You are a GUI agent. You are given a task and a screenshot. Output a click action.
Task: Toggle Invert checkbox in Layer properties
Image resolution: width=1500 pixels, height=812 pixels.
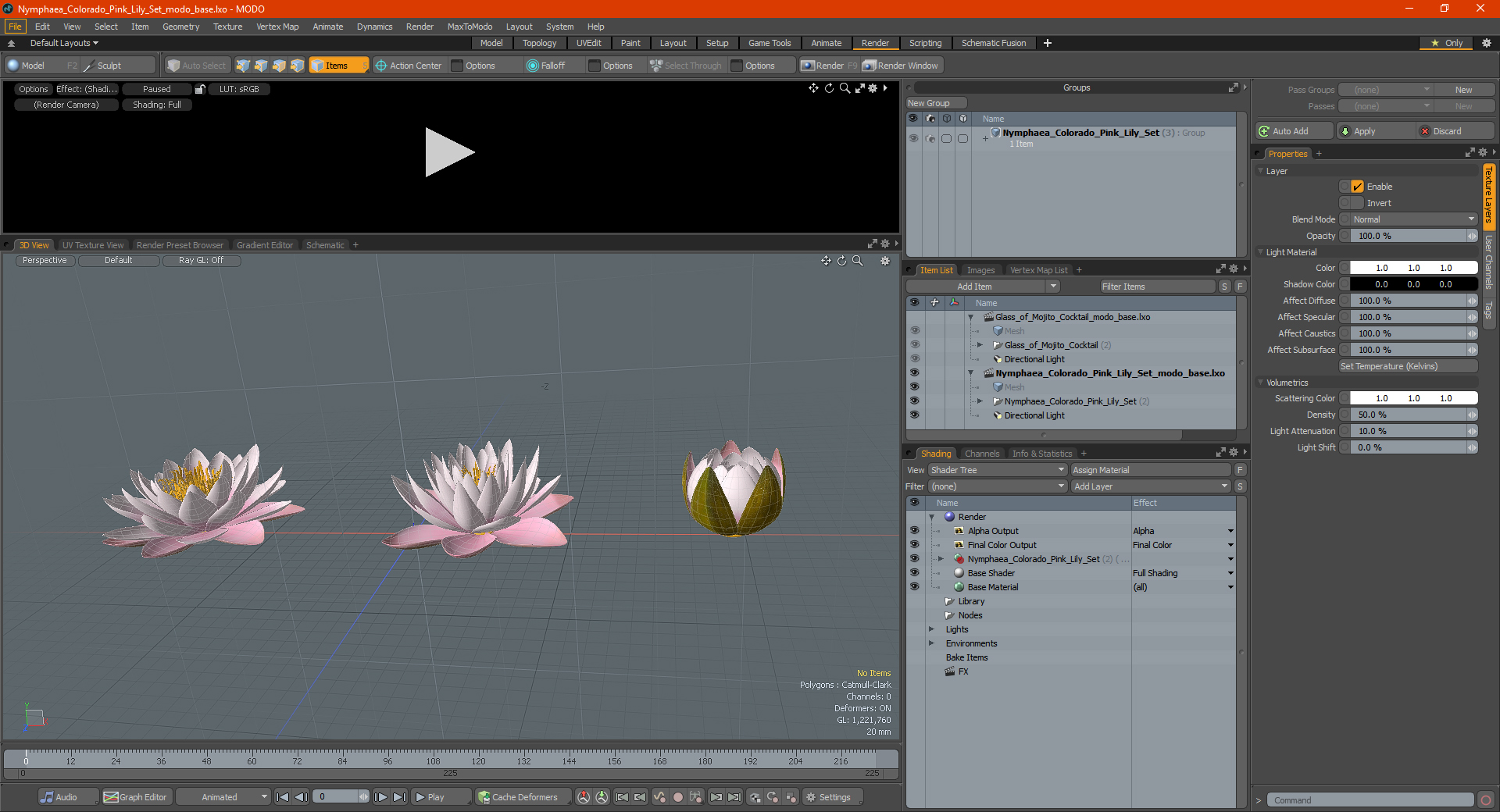(x=1358, y=203)
